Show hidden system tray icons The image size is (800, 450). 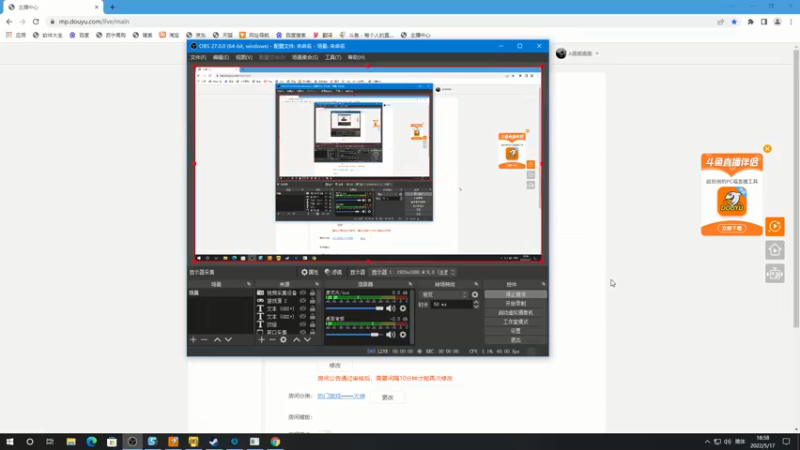click(707, 442)
